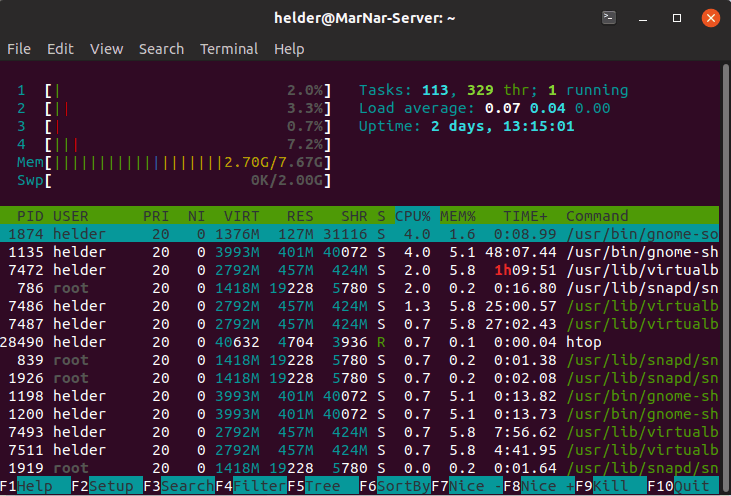Open the Edit menu

coord(60,49)
